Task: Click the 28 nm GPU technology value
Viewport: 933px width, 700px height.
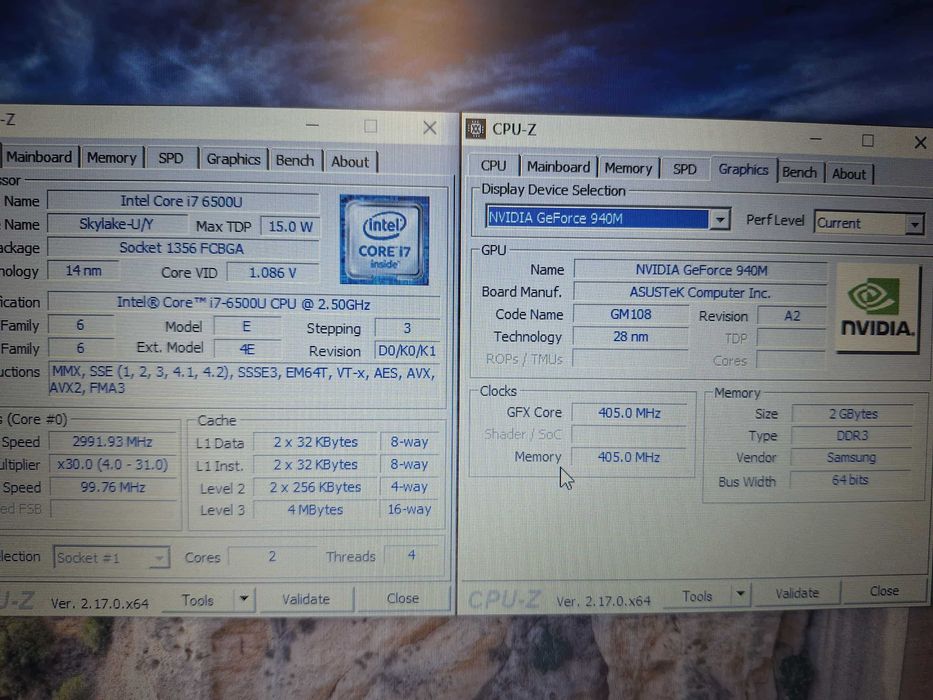Action: point(631,337)
